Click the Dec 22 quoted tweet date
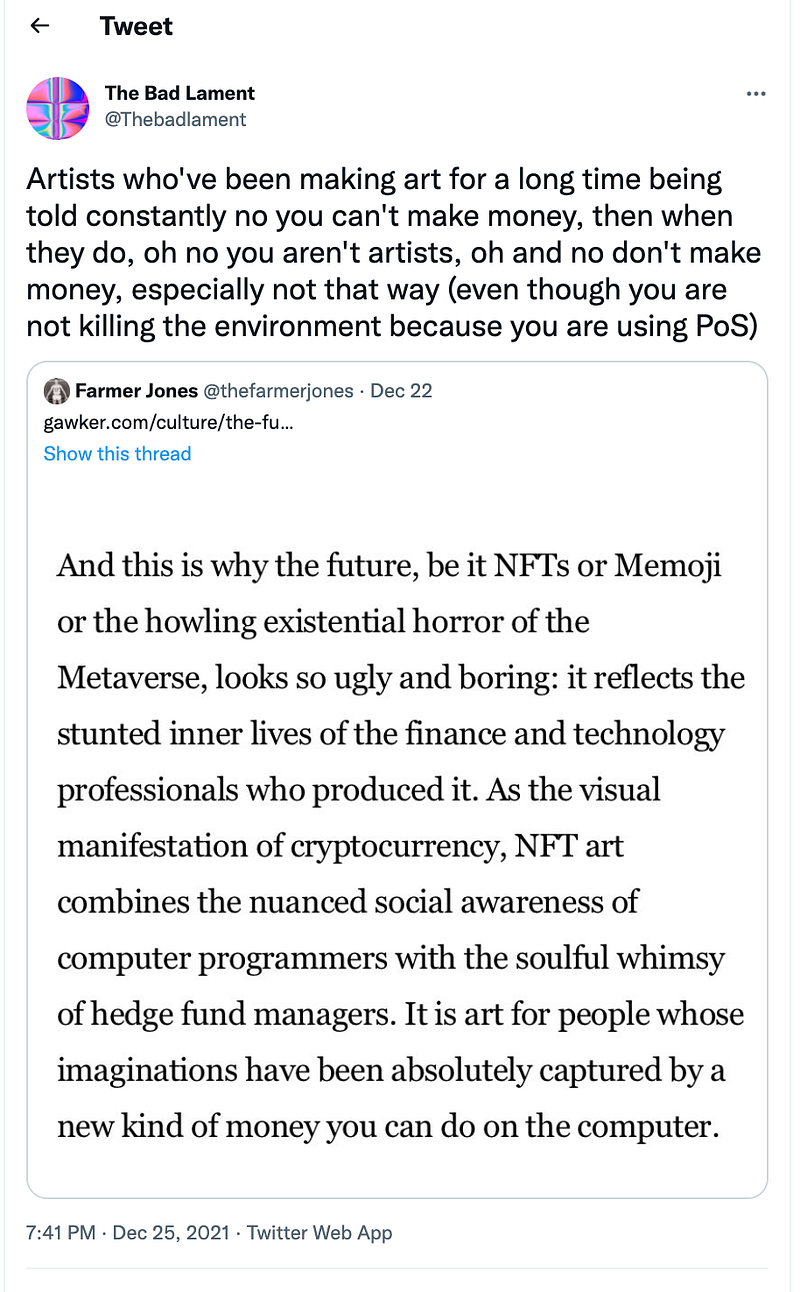This screenshot has height=1292, width=800. coord(401,390)
